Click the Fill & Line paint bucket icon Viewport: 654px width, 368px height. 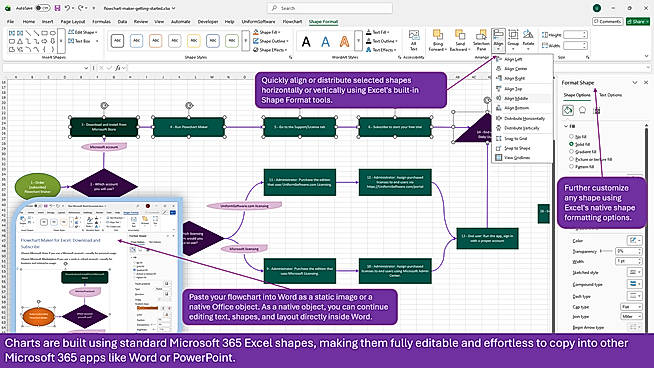coord(568,110)
